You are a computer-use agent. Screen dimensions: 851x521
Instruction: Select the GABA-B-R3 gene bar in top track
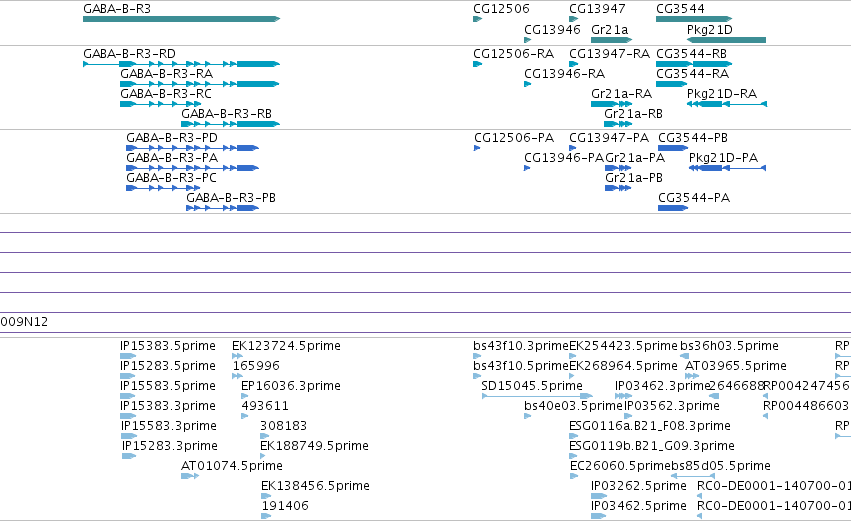tap(181, 19)
